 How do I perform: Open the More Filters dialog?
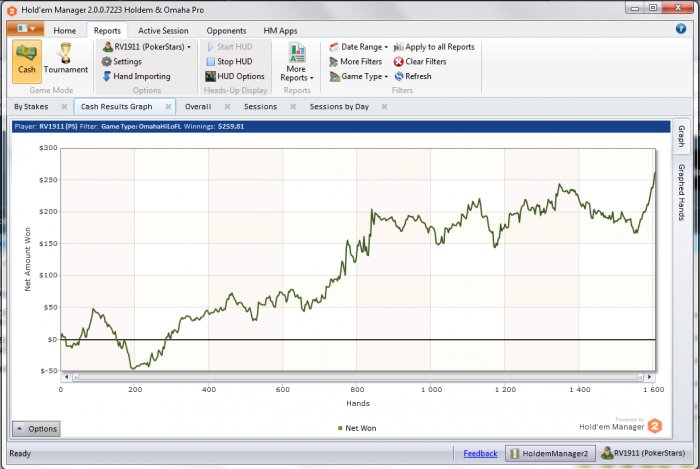[335, 61]
